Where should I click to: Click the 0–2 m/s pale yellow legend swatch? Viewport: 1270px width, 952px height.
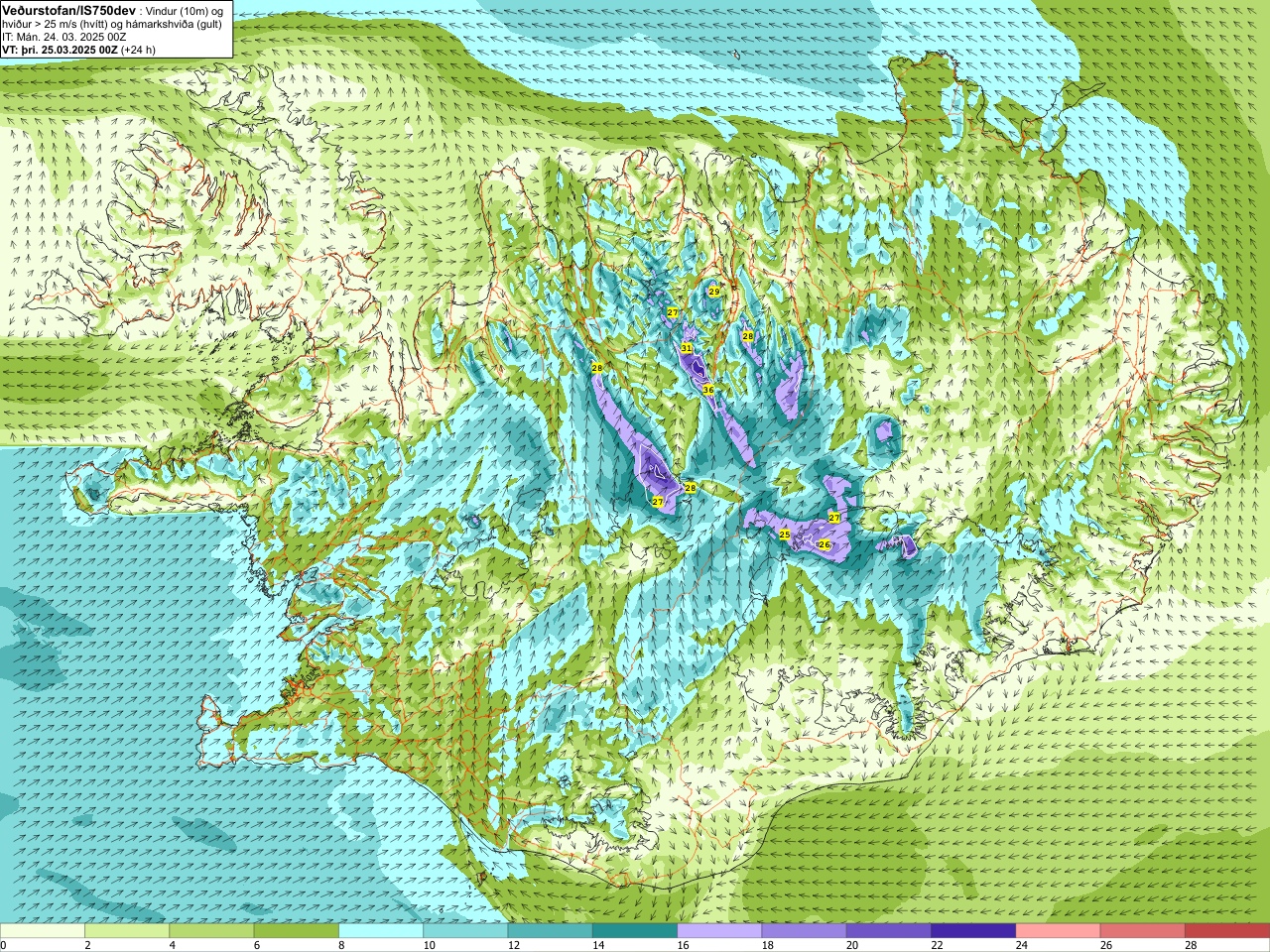pos(43,931)
